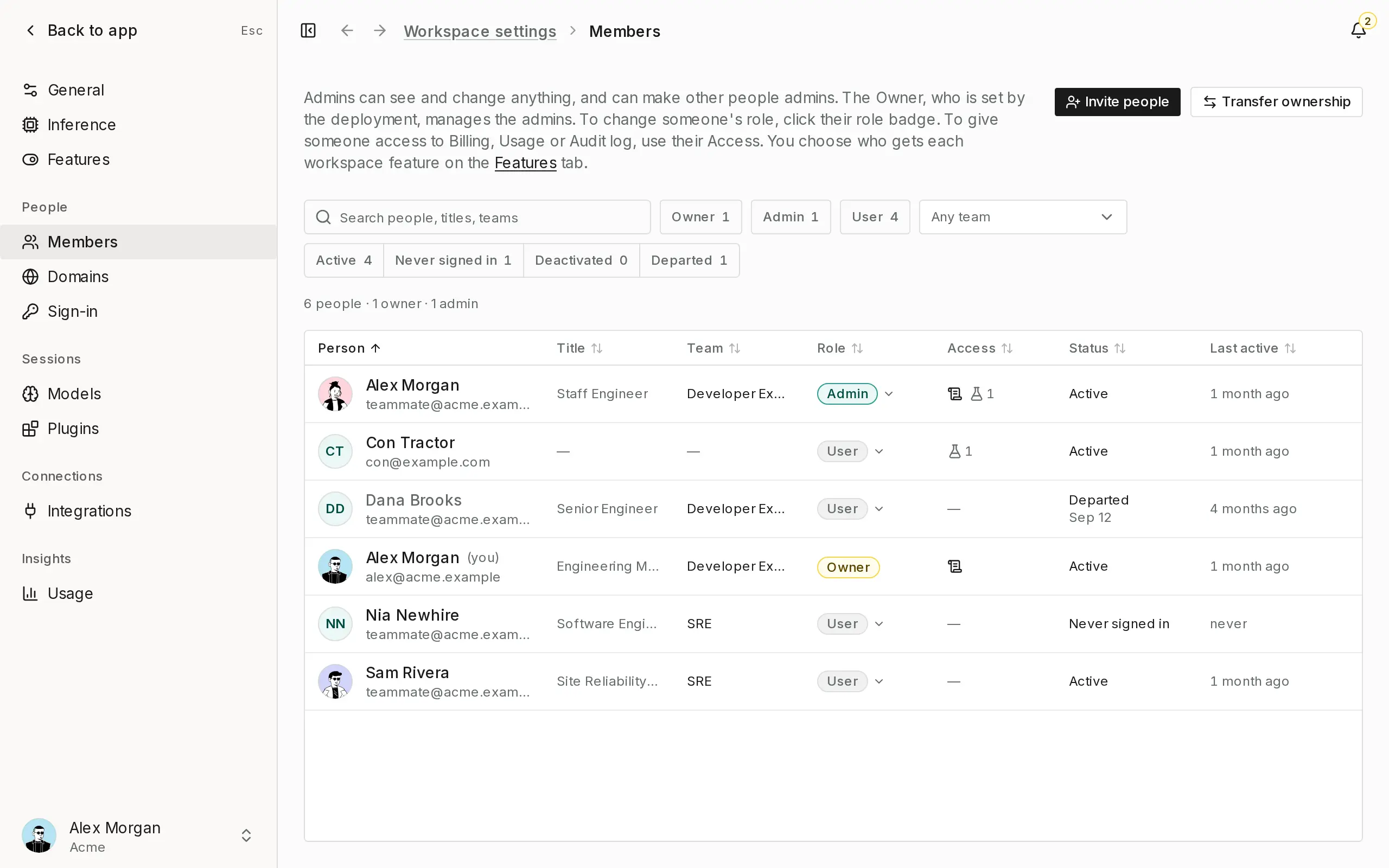Toggle the Never signed in filter
The width and height of the screenshot is (1389, 868).
point(453,260)
